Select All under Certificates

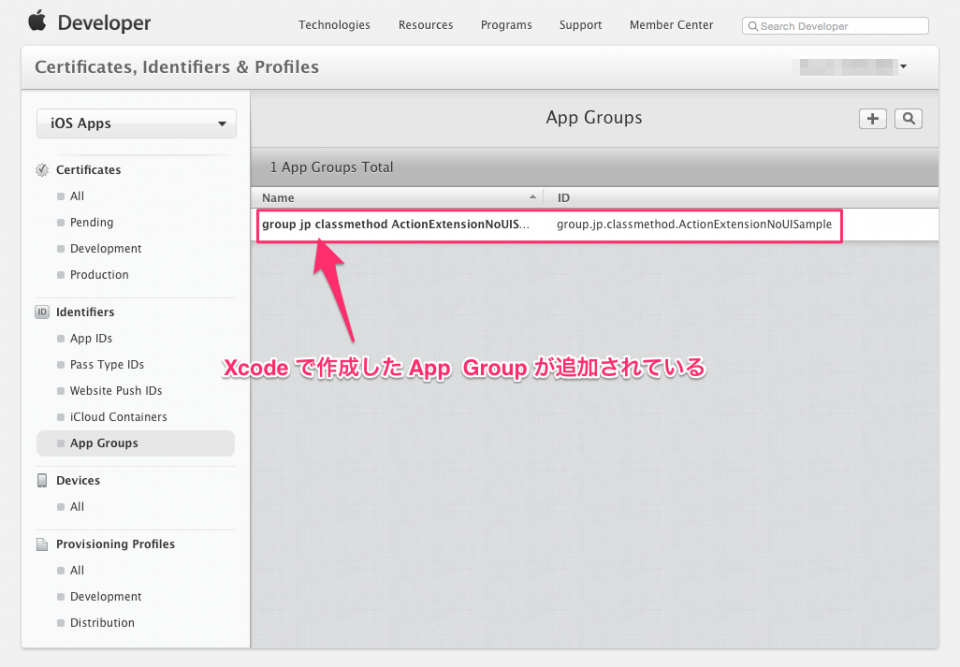pyautogui.click(x=77, y=196)
